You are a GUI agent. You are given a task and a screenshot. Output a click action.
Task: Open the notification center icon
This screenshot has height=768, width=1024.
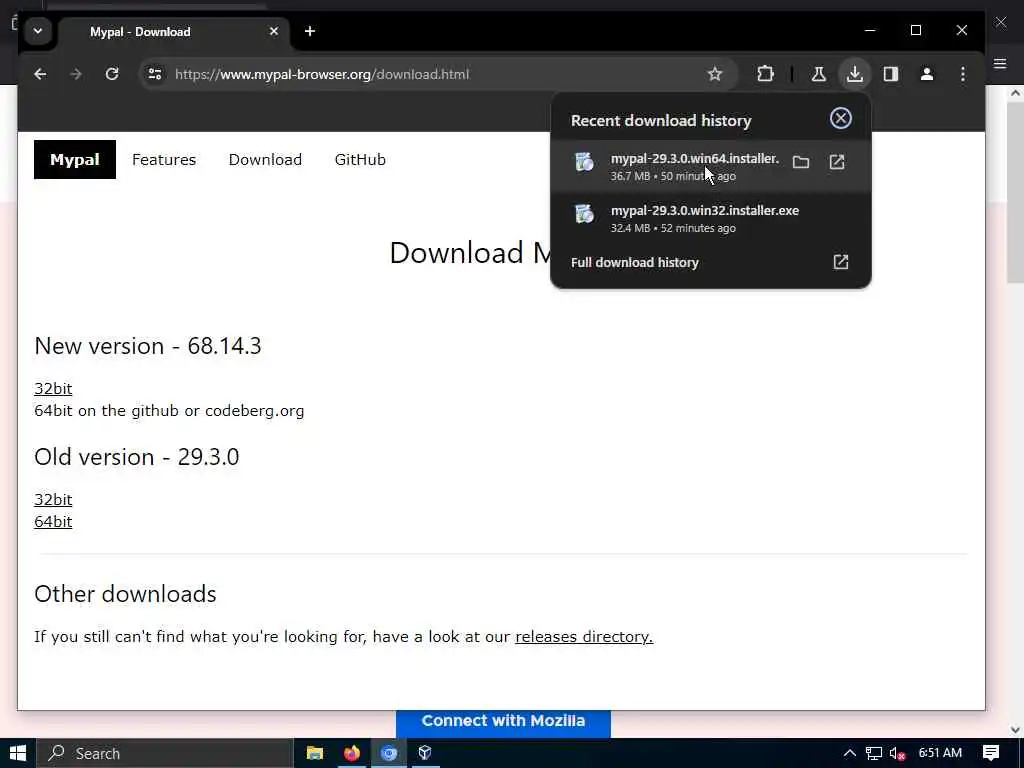pyautogui.click(x=991, y=753)
